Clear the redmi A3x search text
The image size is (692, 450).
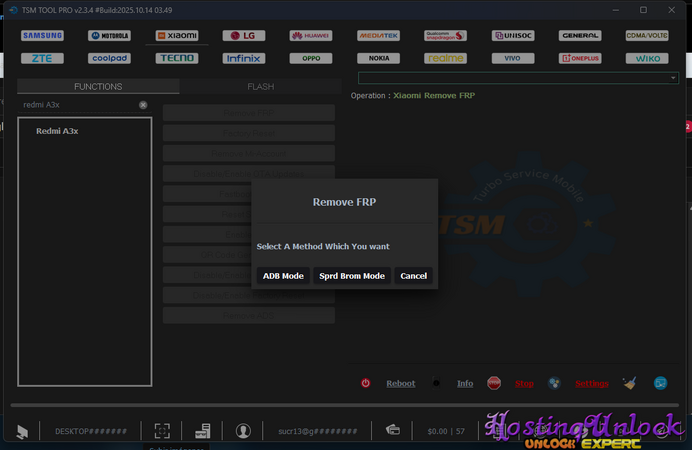coord(143,105)
